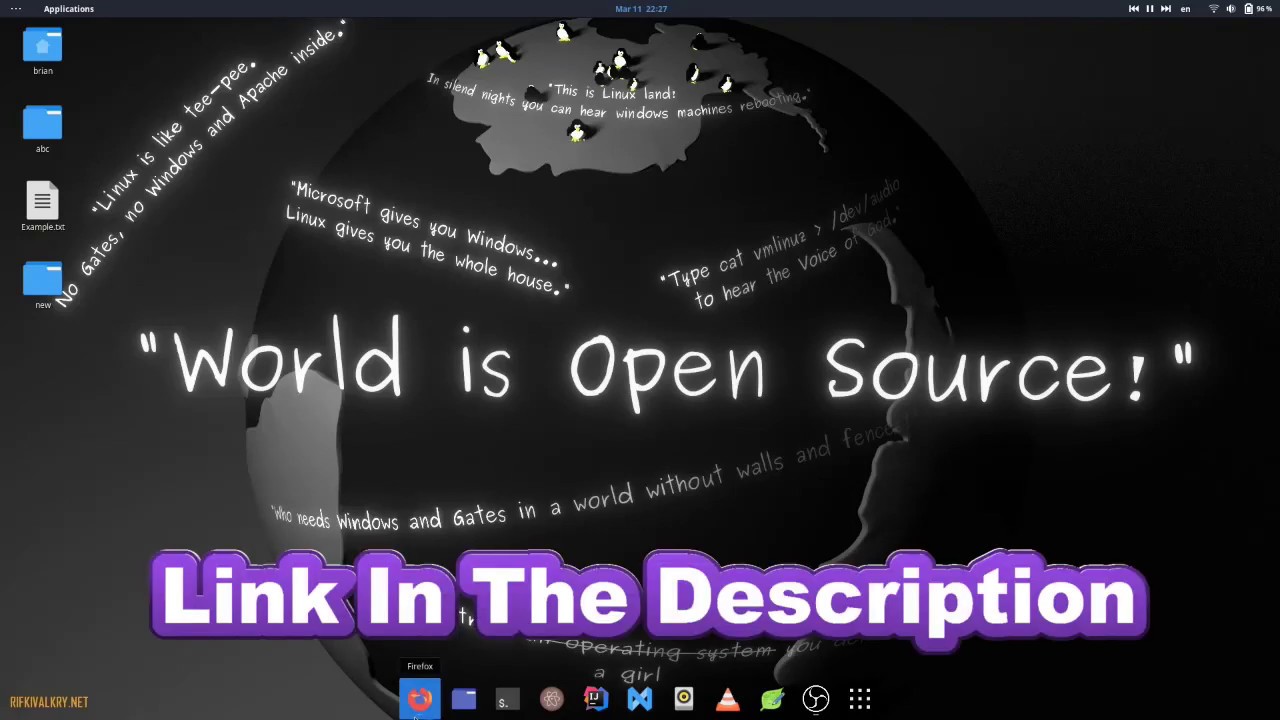The height and width of the screenshot is (720, 1280).
Task: Open the Rhythmbox speaker icon in dock
Action: (x=684, y=699)
